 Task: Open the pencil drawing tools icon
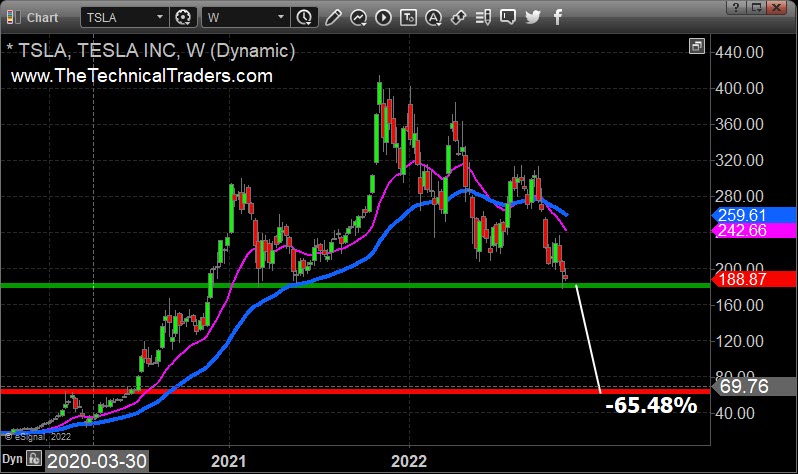coord(333,17)
